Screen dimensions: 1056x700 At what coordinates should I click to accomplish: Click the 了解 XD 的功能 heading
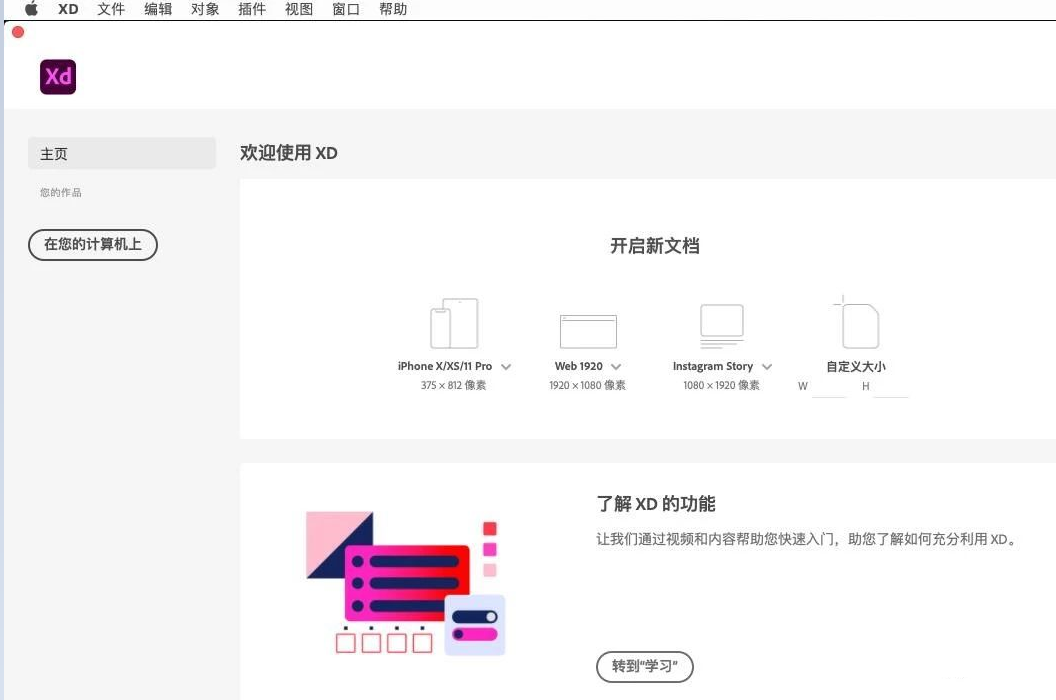tap(656, 504)
